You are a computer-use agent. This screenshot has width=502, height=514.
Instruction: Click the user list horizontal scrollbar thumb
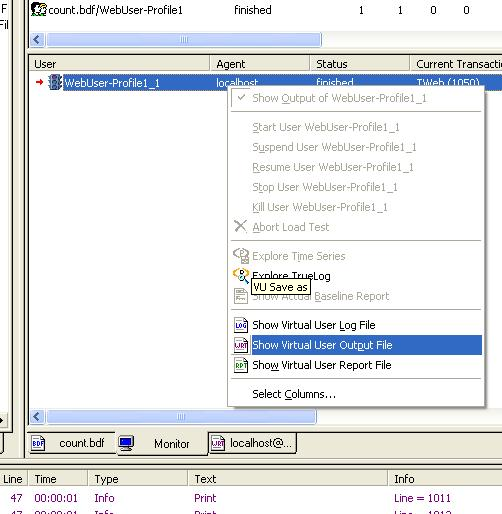(x=181, y=417)
